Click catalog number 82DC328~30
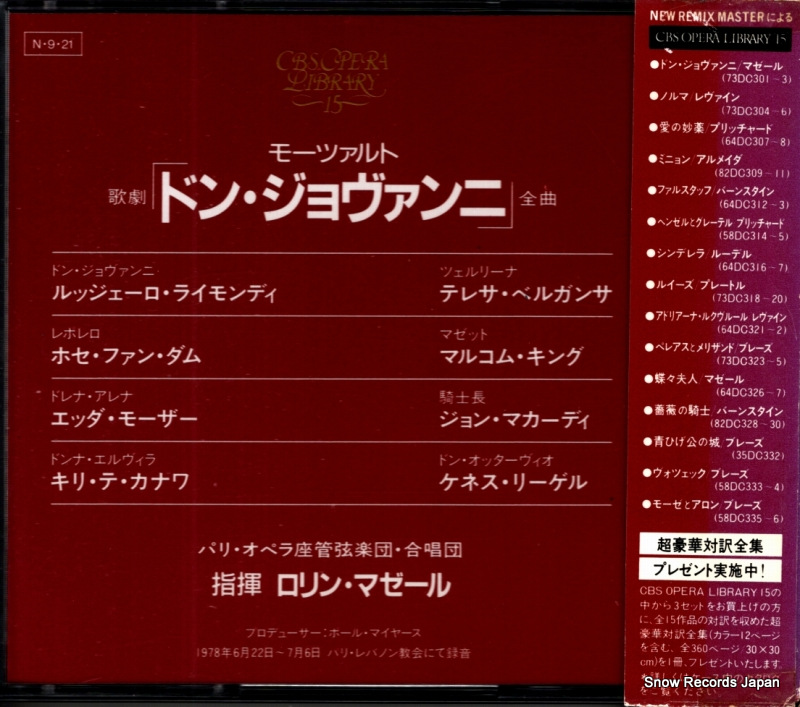This screenshot has width=800, height=707. coord(747,424)
